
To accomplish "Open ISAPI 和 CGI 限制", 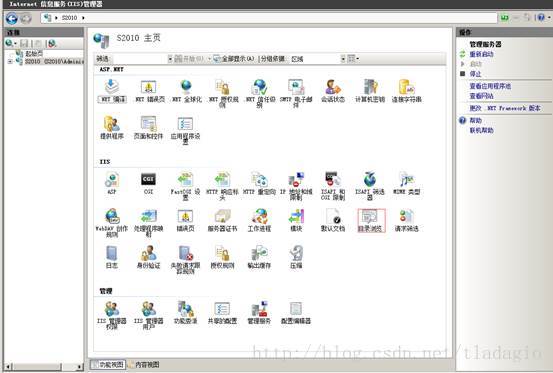I will click(x=333, y=186).
